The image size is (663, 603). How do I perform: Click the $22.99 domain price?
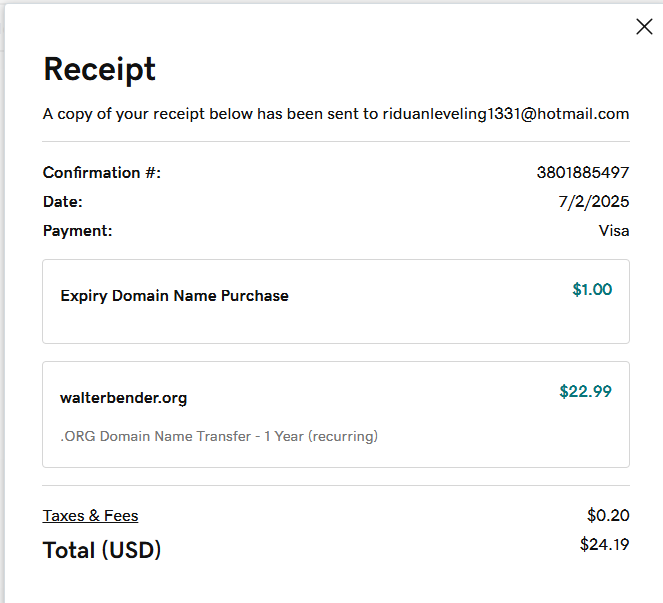tap(585, 391)
